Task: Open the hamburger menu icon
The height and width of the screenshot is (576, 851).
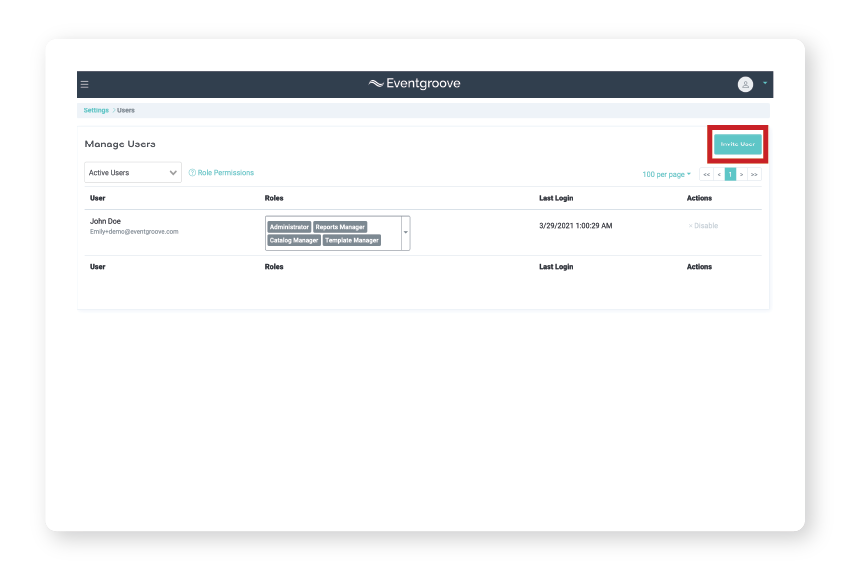Action: tap(85, 85)
